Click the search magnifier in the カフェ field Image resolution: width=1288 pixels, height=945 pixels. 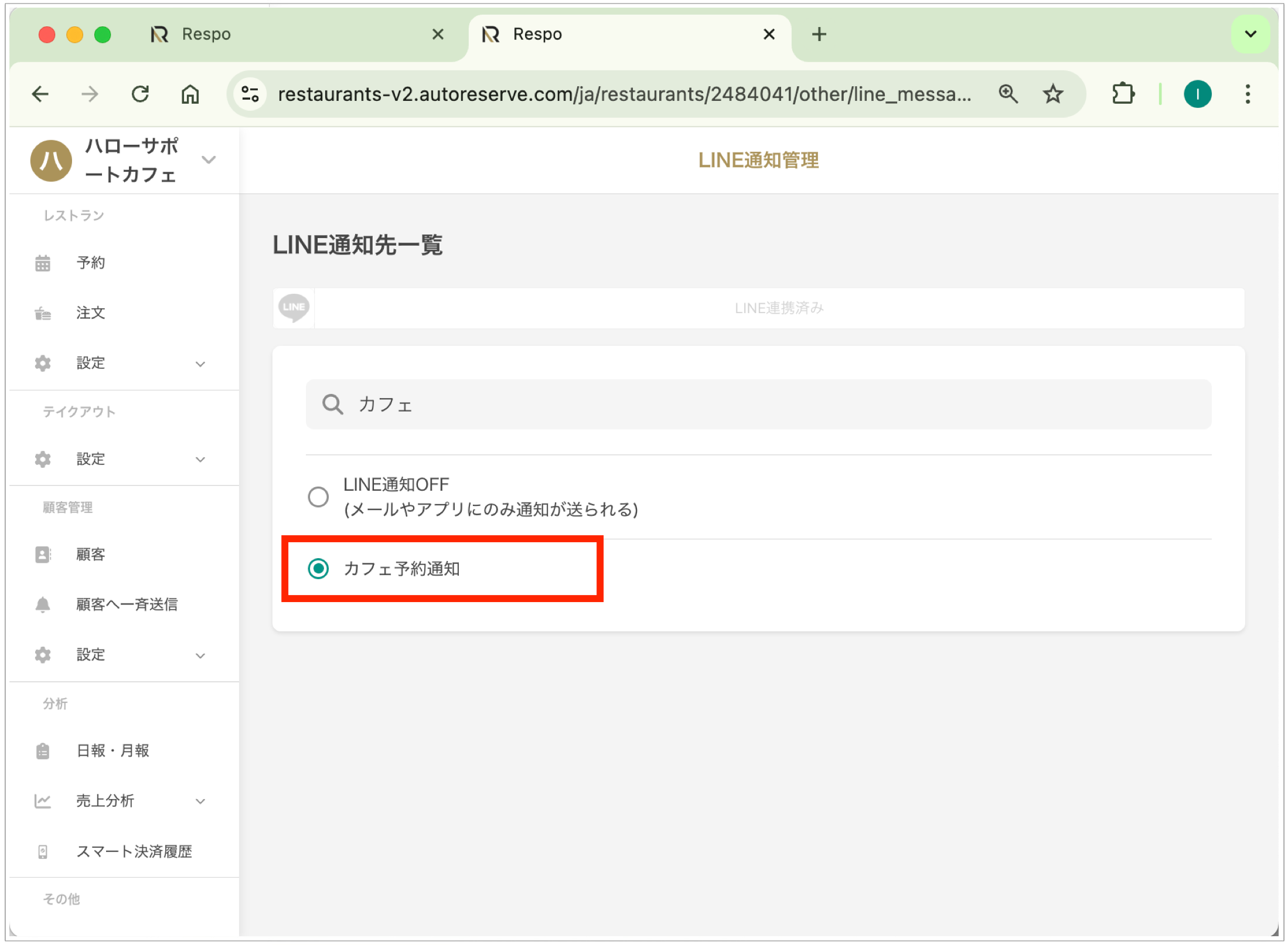tap(333, 404)
